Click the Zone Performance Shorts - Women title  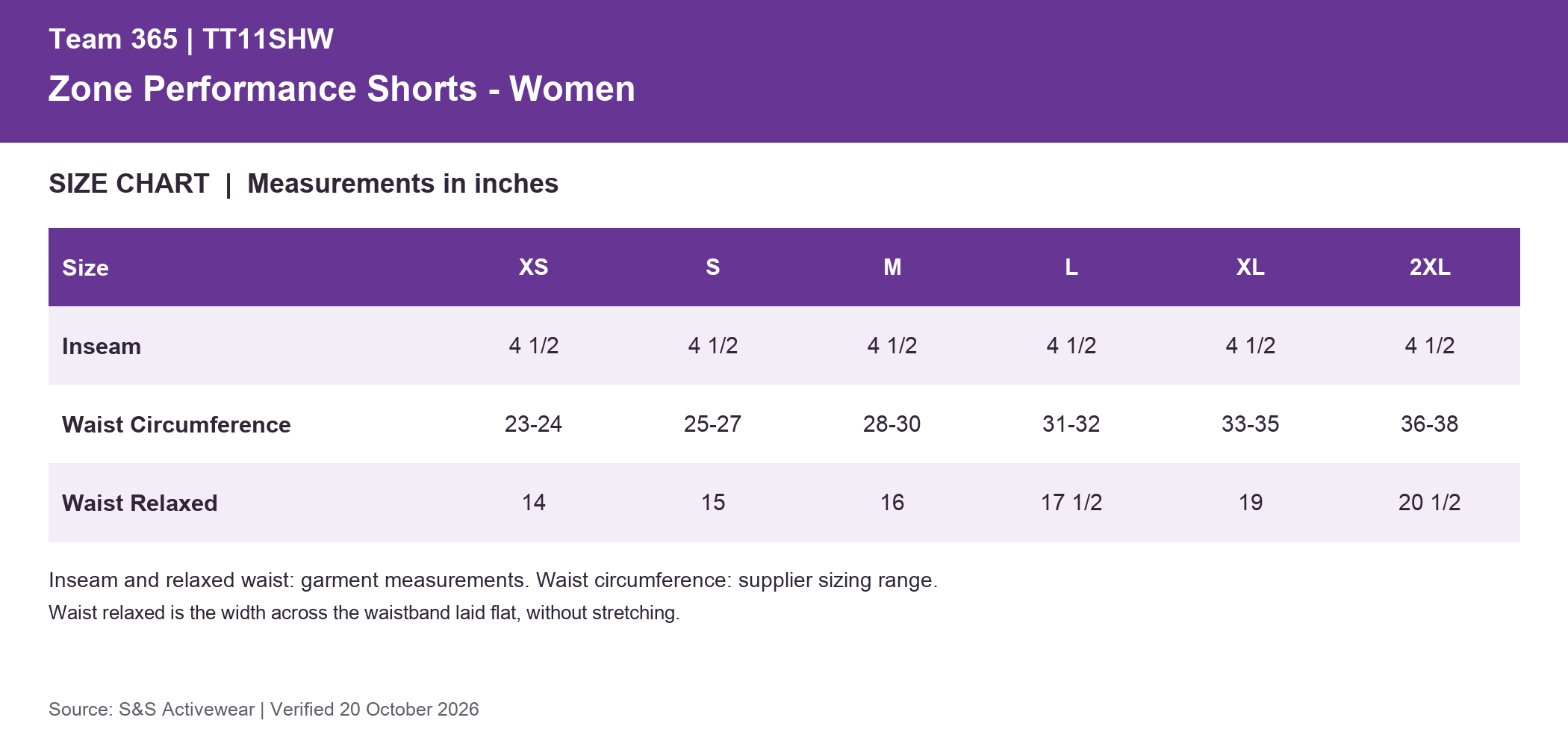coord(341,89)
